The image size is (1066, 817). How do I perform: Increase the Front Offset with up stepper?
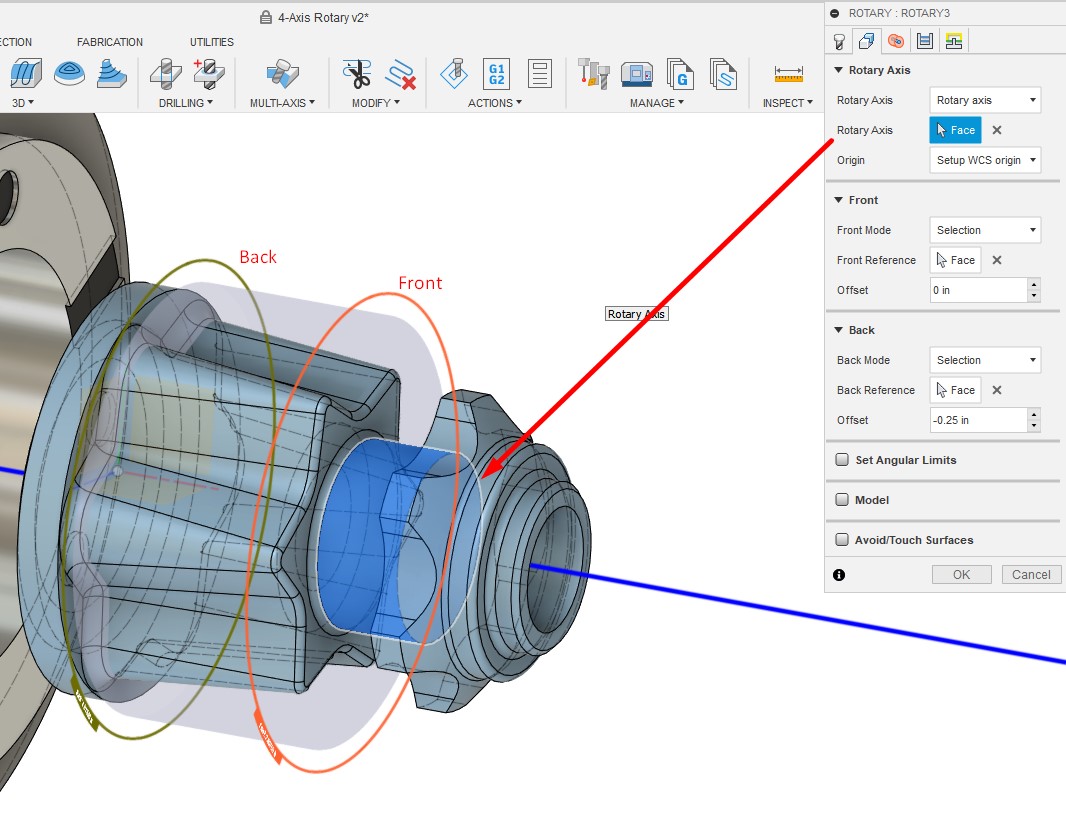(x=1034, y=284)
